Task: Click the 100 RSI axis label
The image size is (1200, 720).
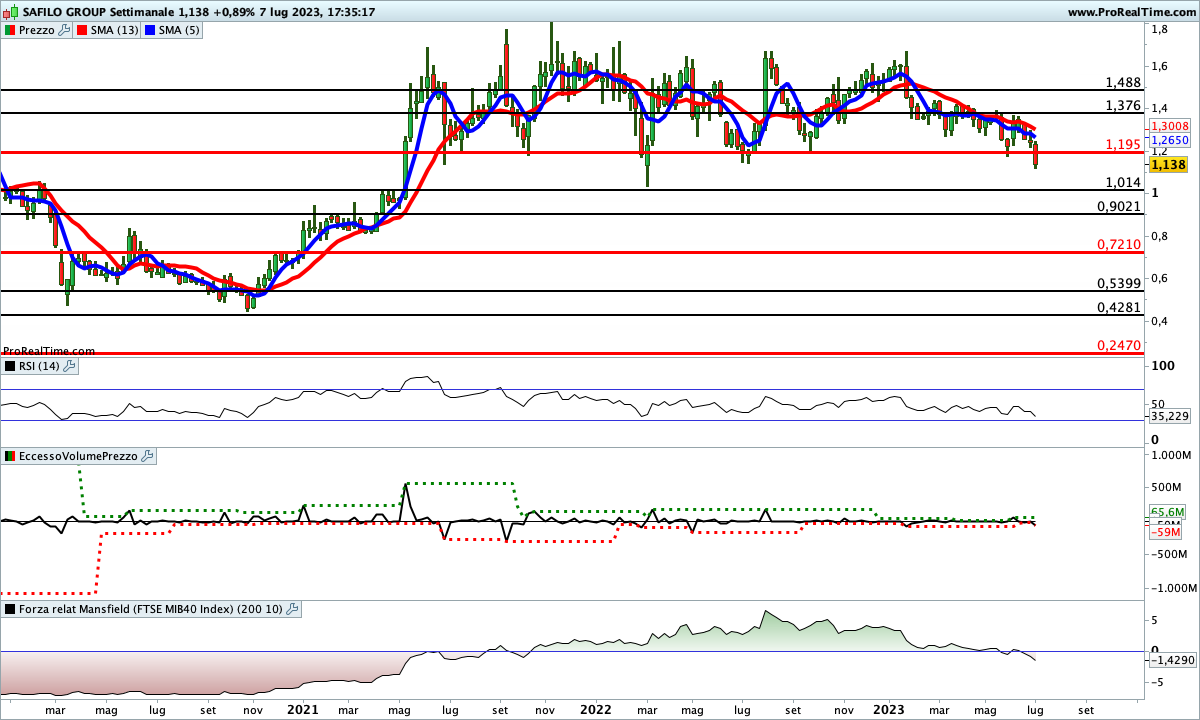Action: (1161, 367)
